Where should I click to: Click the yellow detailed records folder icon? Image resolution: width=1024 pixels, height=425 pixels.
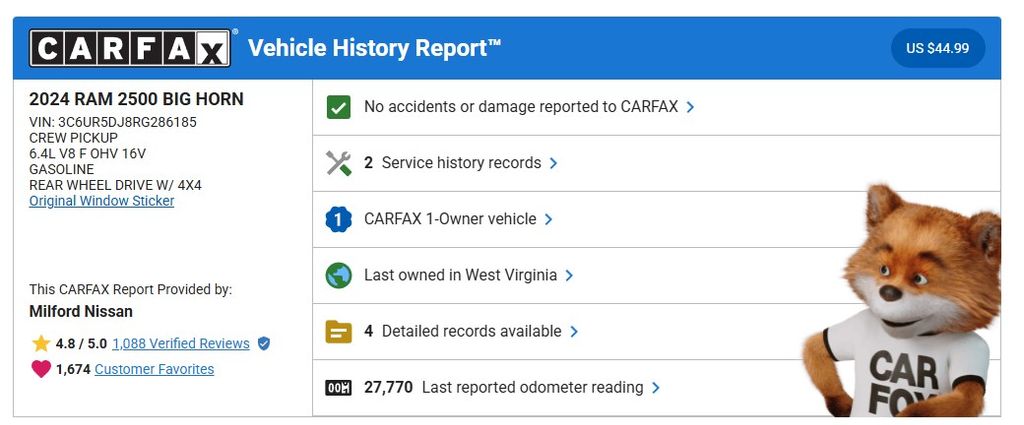click(x=339, y=331)
